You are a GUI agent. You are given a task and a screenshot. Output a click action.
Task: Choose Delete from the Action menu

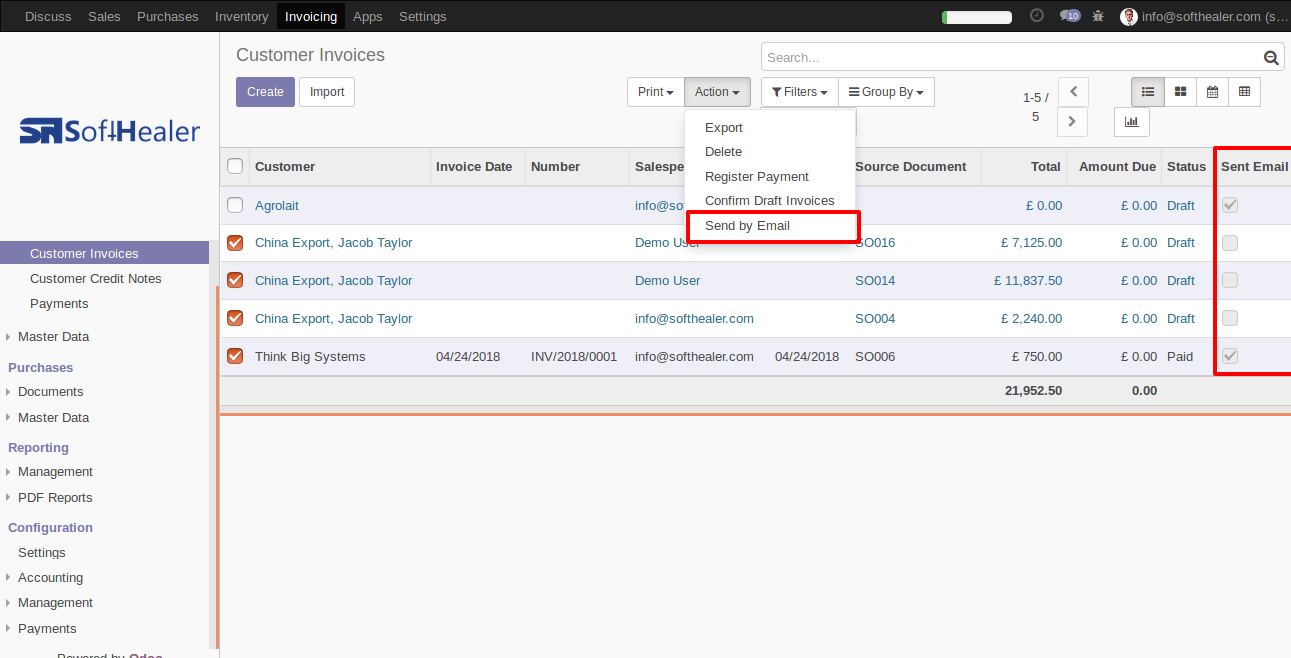(770, 152)
